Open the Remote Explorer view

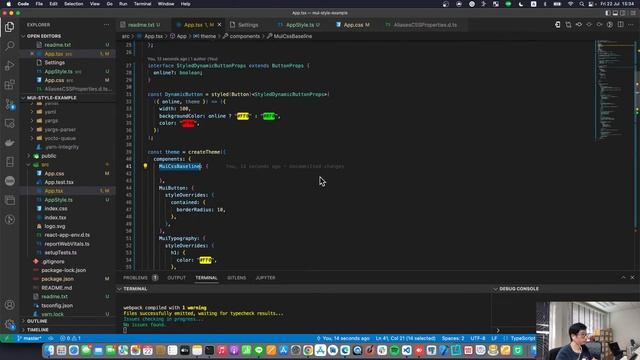click(x=9, y=123)
